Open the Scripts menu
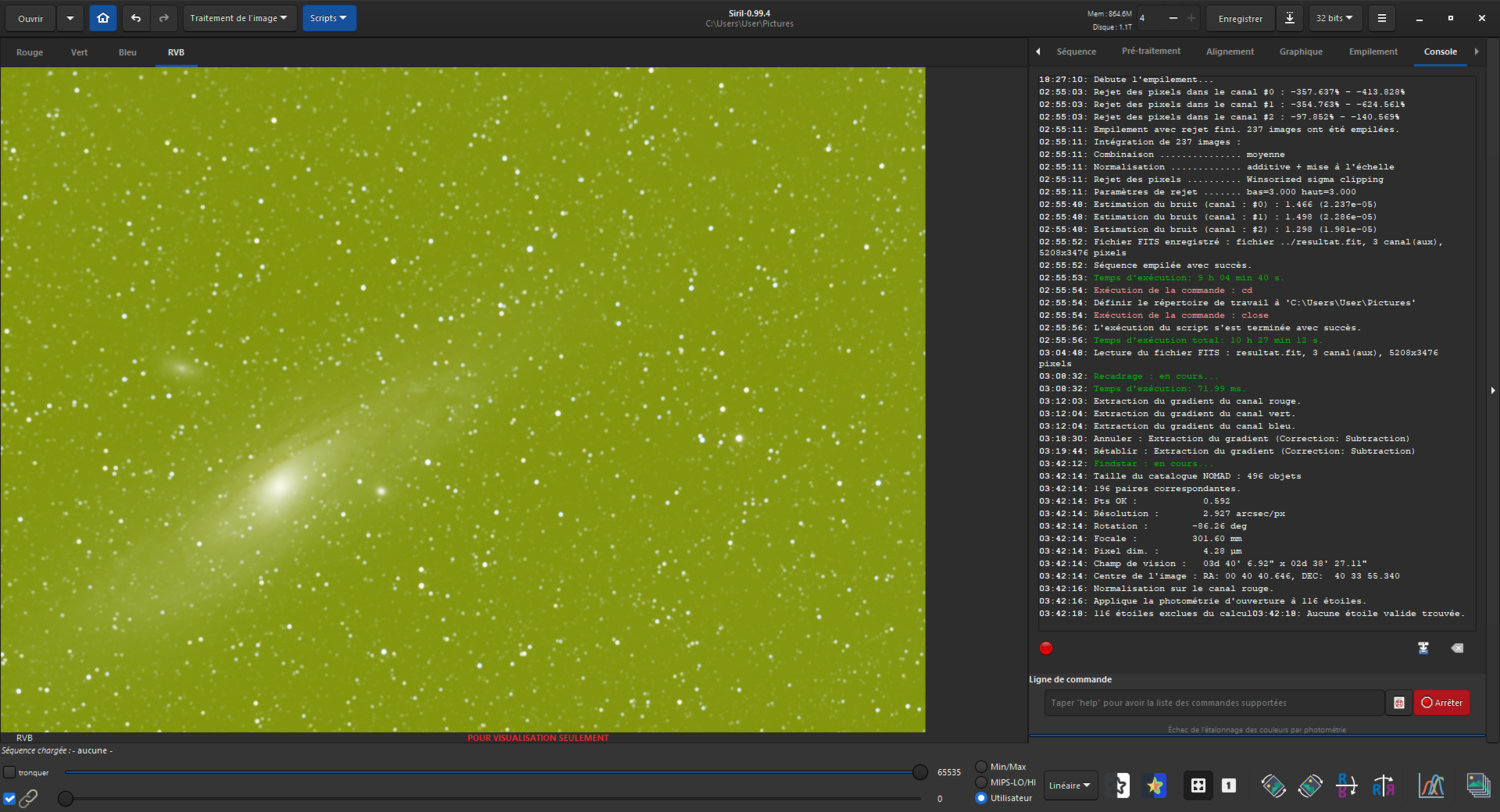Image resolution: width=1500 pixels, height=812 pixels. point(328,18)
